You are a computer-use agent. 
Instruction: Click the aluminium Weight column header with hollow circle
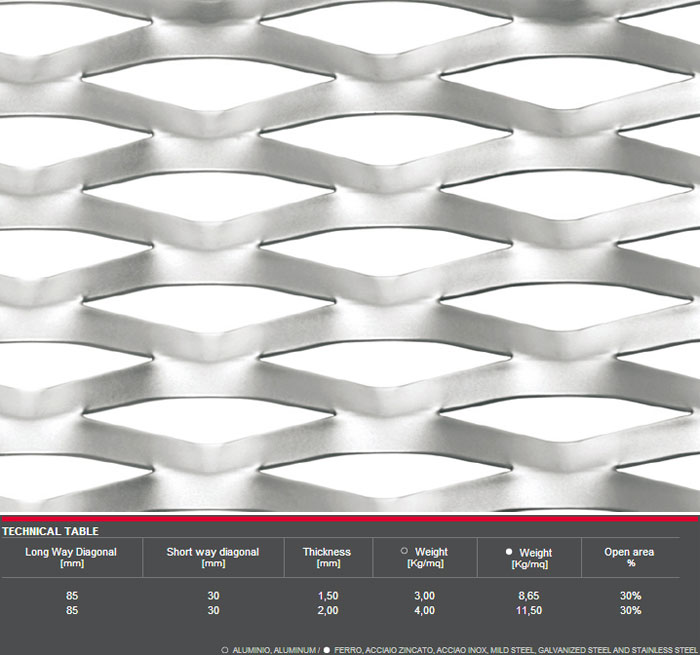pos(425,557)
